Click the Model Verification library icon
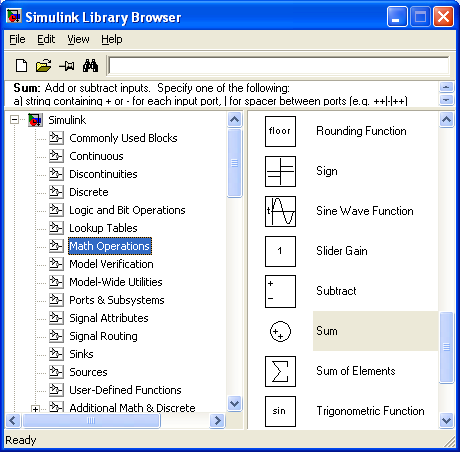The height and width of the screenshot is (452, 460). (x=56, y=264)
